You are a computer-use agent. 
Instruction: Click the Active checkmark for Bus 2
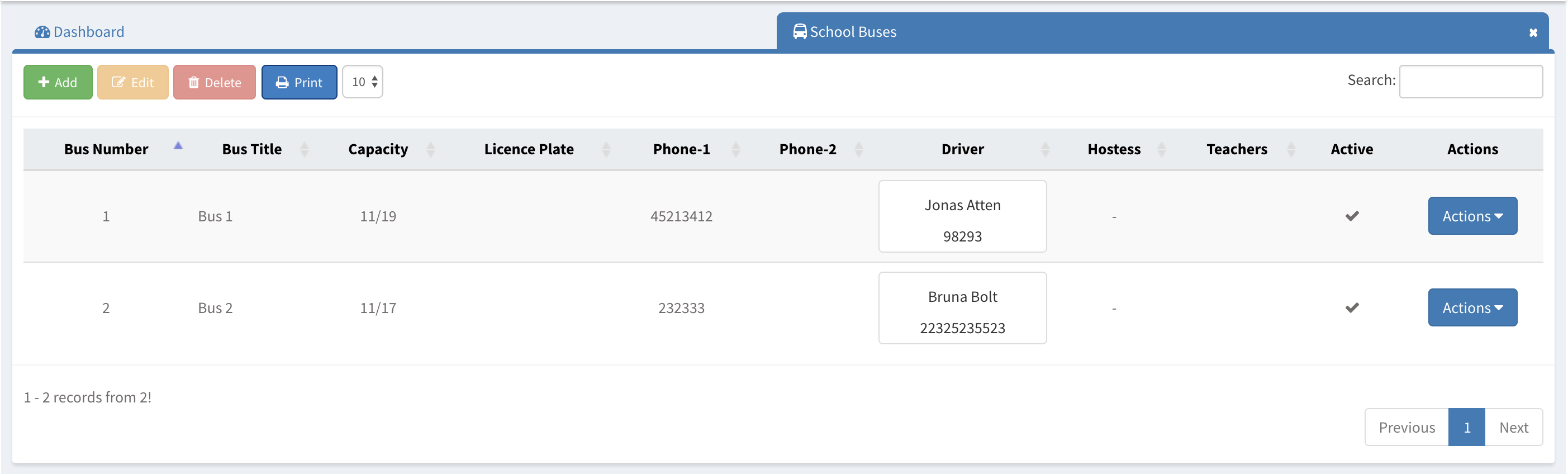click(1351, 307)
